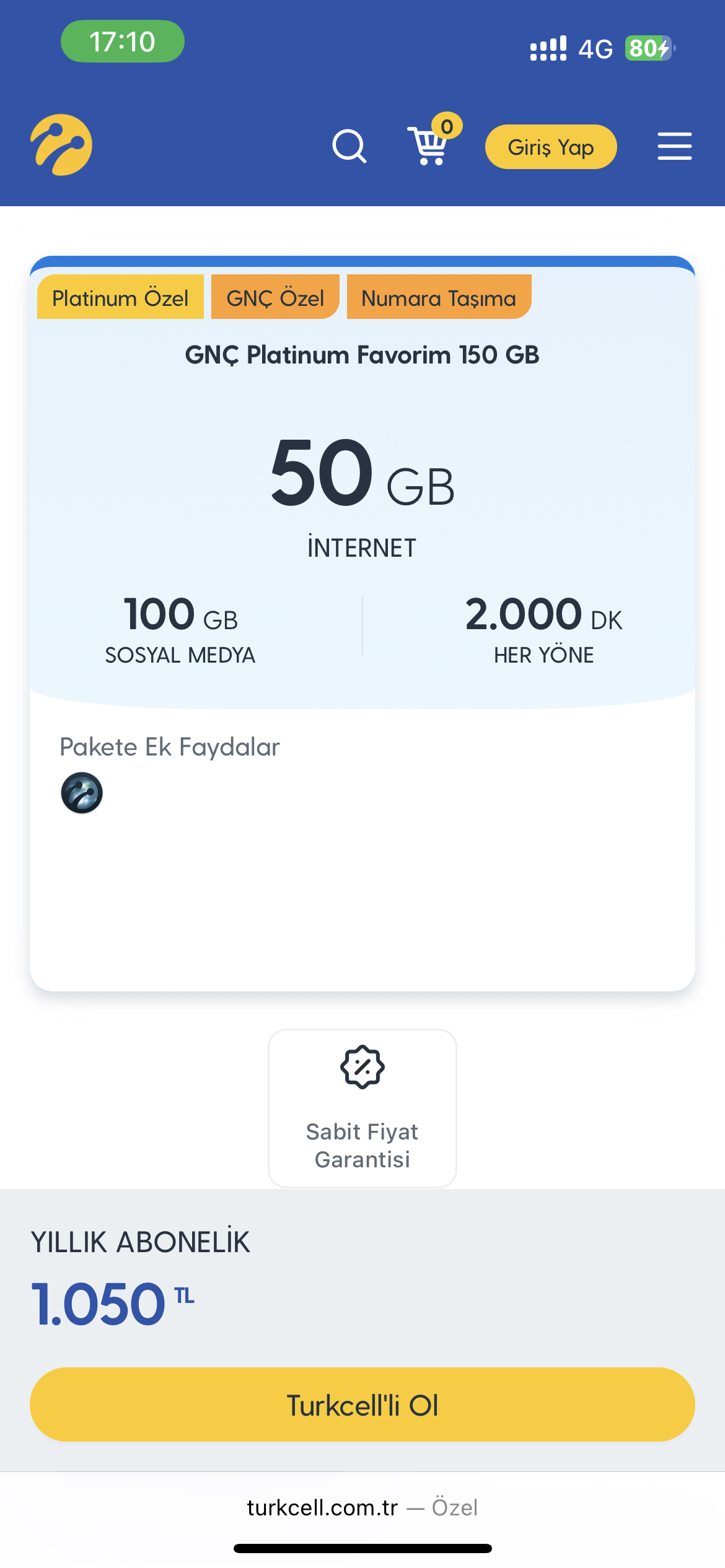725x1568 pixels.
Task: Open GNÇ Platinum Favorim 150 GB title
Action: pos(362,355)
